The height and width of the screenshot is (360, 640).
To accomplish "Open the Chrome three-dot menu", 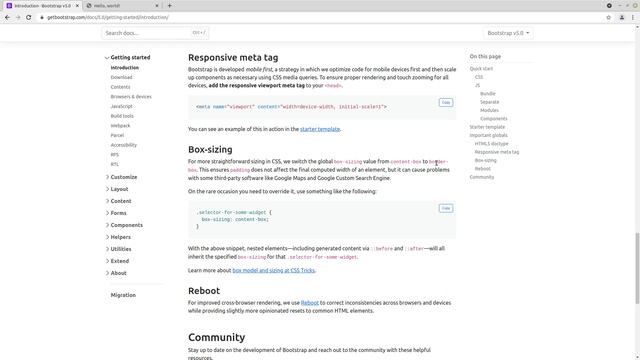I will pyautogui.click(x=633, y=18).
